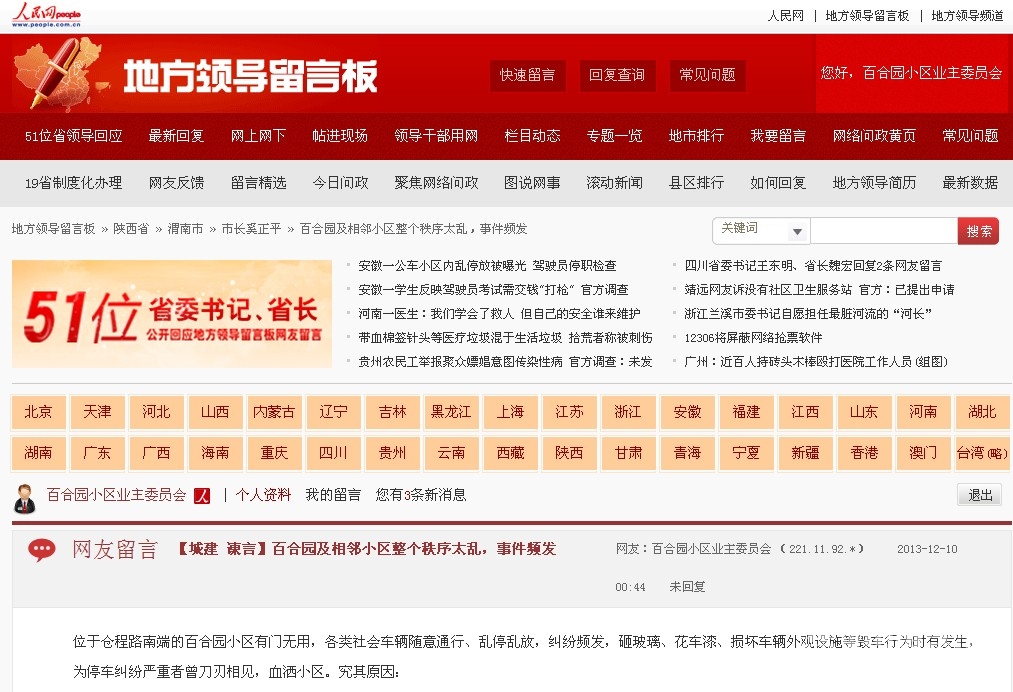
Task: Select the 内蒙古 province button
Action: click(x=274, y=412)
